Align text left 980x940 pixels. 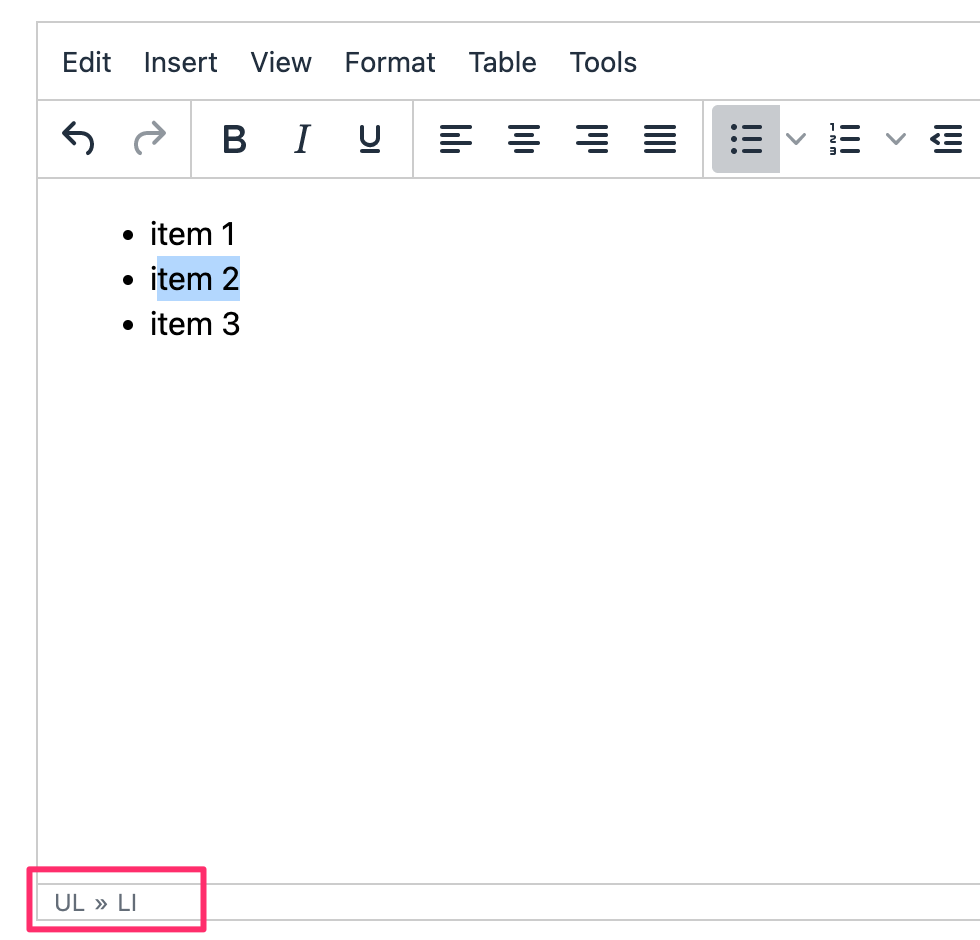[x=456, y=139]
